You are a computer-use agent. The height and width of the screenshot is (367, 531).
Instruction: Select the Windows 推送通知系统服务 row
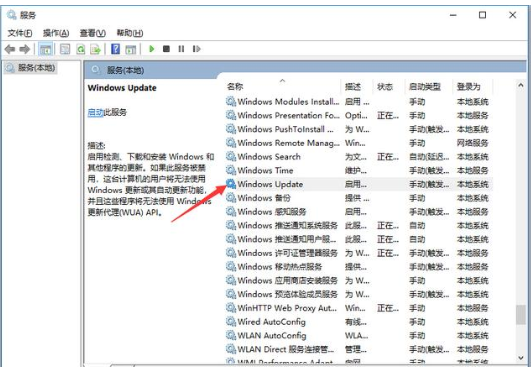(359, 225)
